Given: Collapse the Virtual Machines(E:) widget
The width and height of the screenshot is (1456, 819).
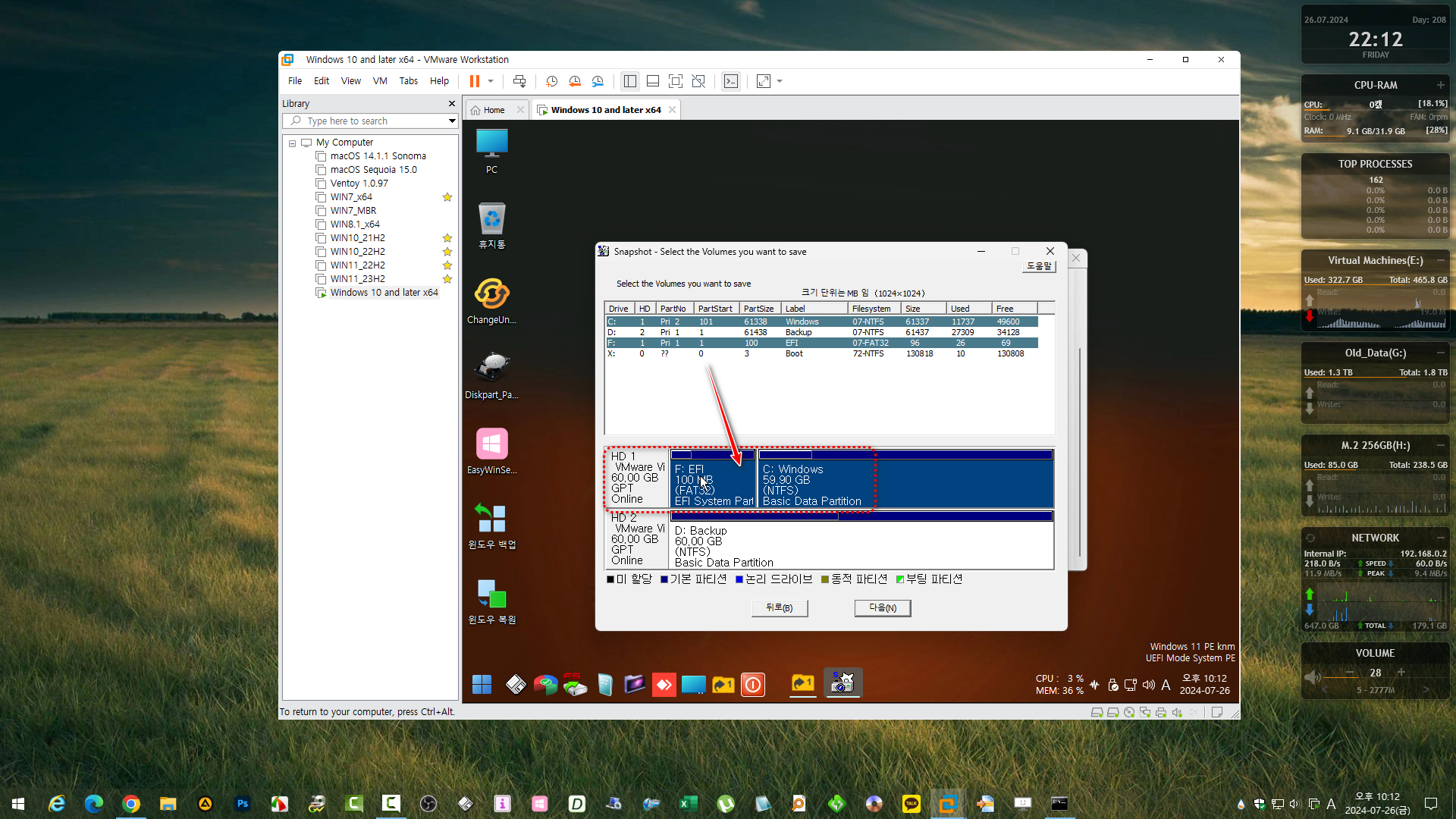Looking at the screenshot, I should pyautogui.click(x=1440, y=260).
